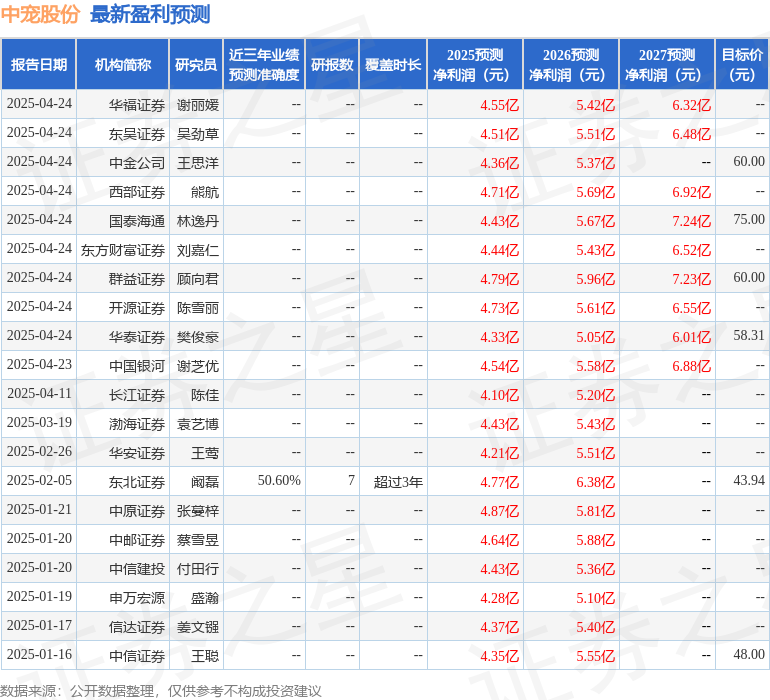
Task: Click 东北证券 2026 forecast 6.38亿
Action: pyautogui.click(x=595, y=482)
